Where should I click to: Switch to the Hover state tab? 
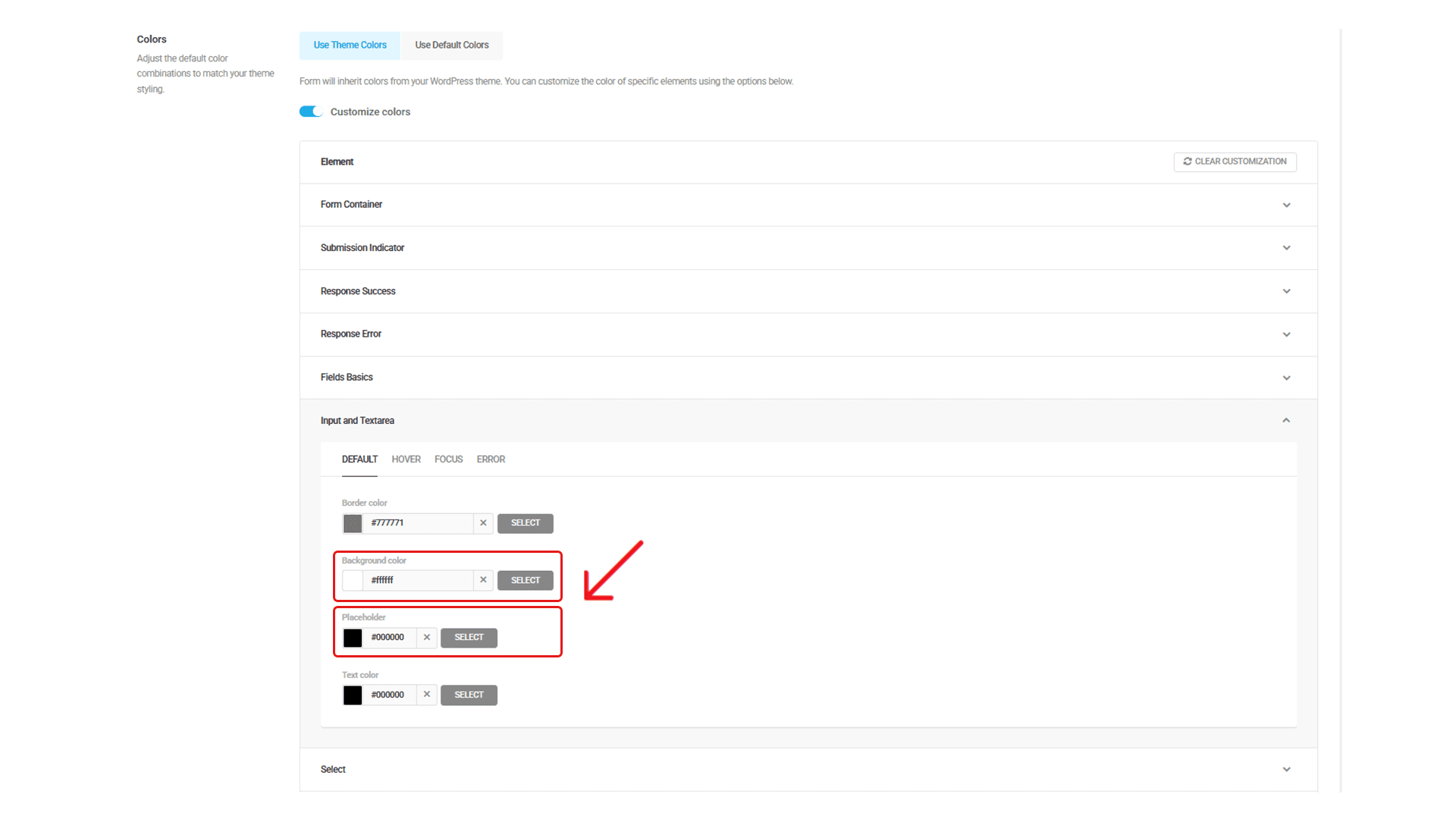(x=406, y=460)
